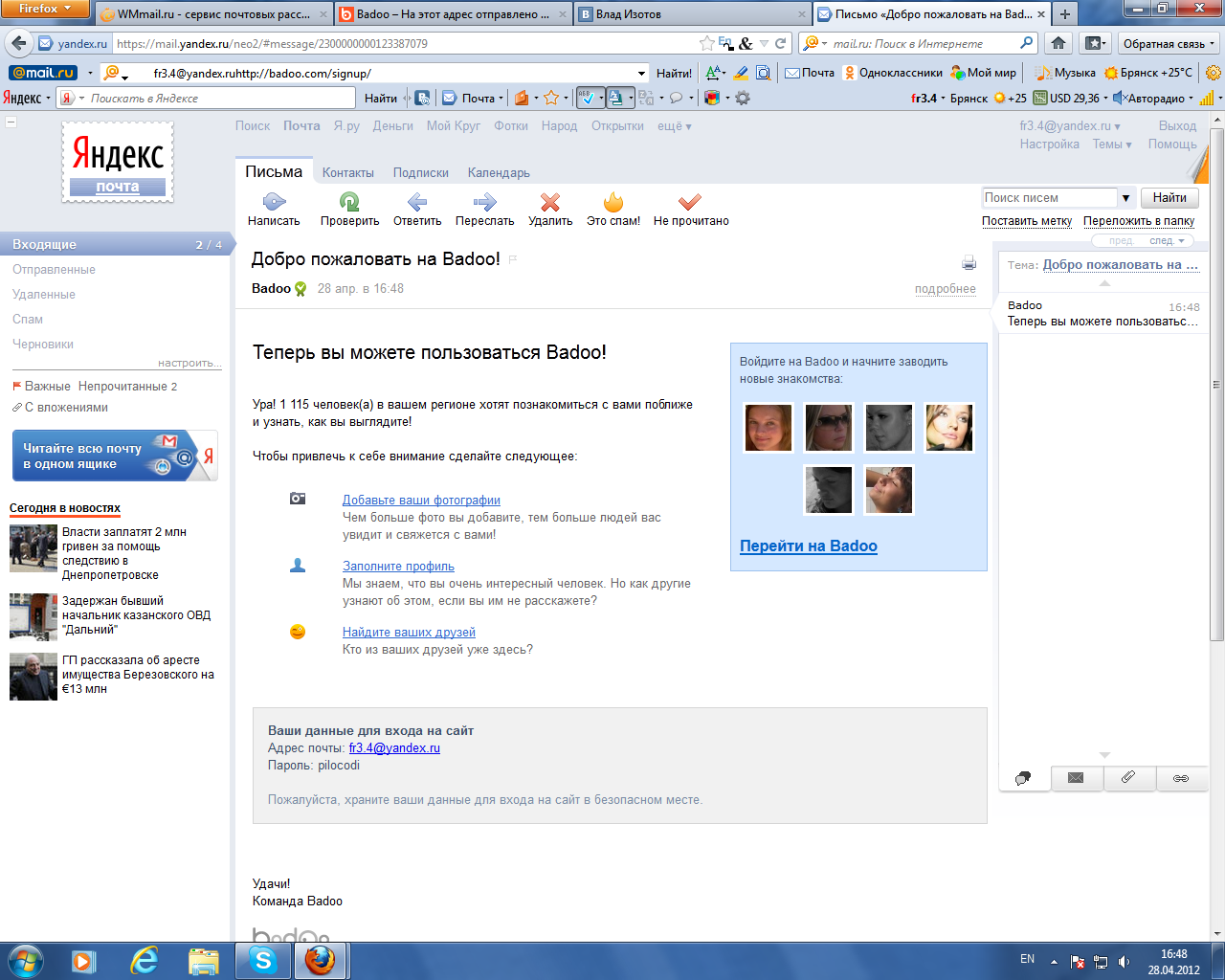Expand message details via подробнее

pyautogui.click(x=945, y=289)
